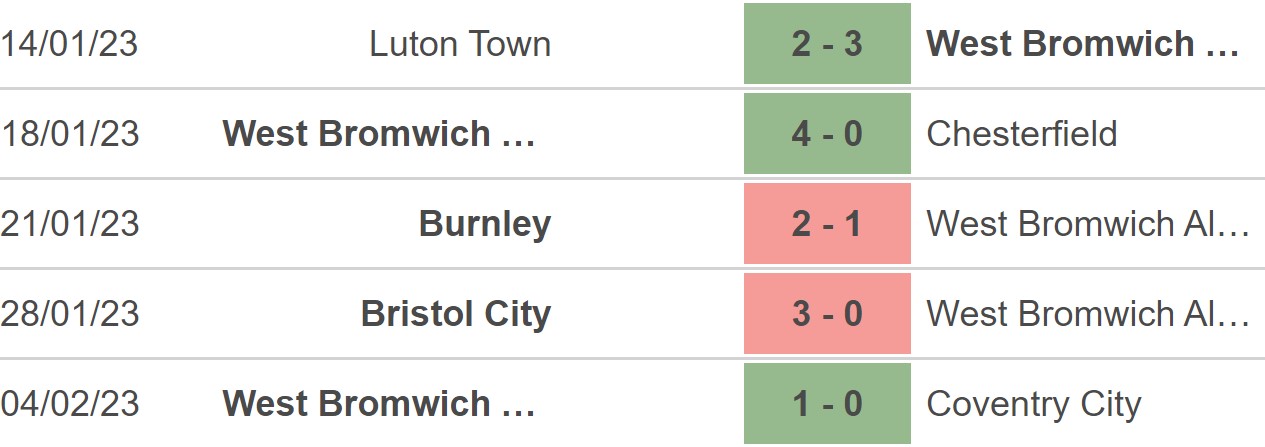Screen dimensions: 1265x447
Task: Open the Bristol City team link
Action: coord(456,314)
